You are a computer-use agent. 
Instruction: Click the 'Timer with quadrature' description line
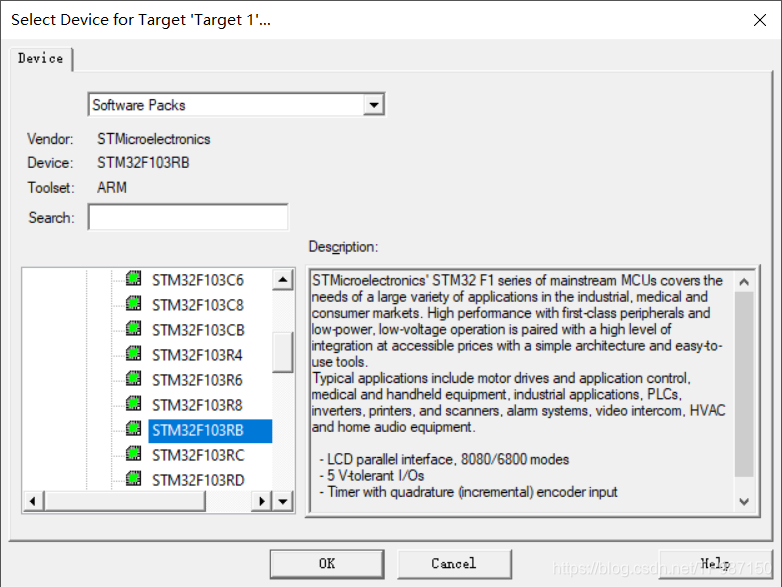468,492
